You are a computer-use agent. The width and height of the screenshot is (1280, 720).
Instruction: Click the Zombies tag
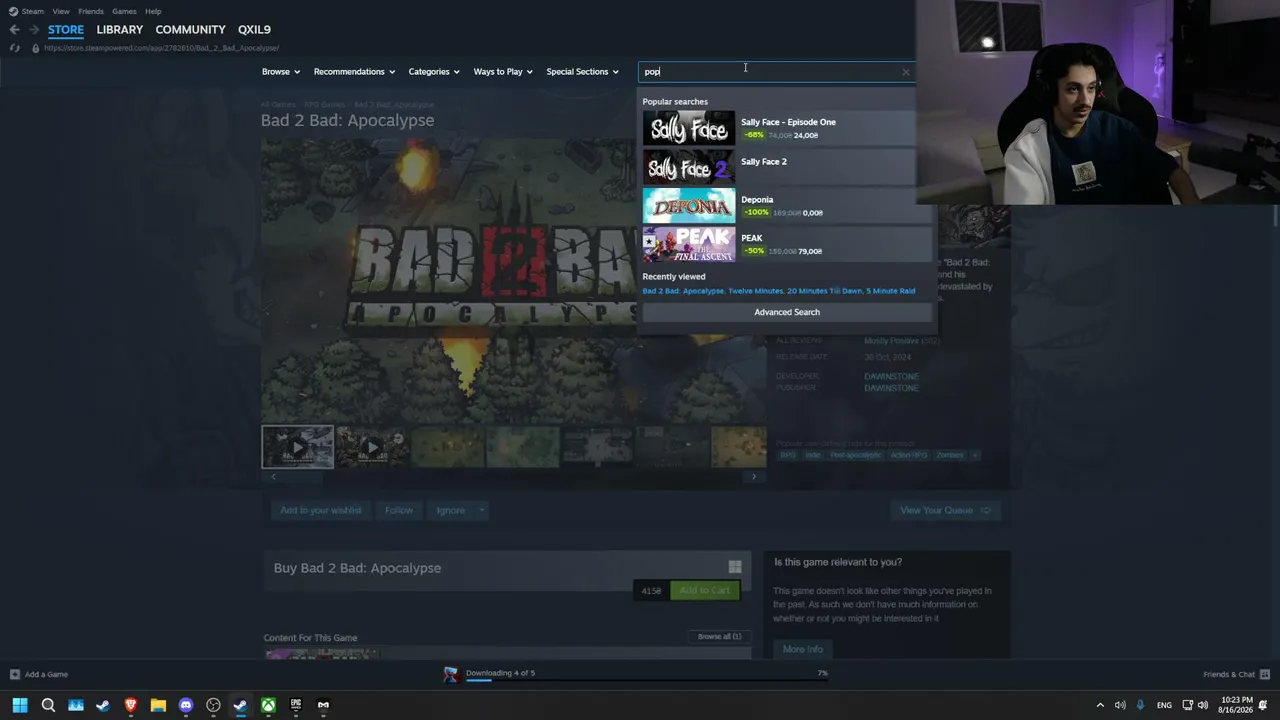[950, 455]
